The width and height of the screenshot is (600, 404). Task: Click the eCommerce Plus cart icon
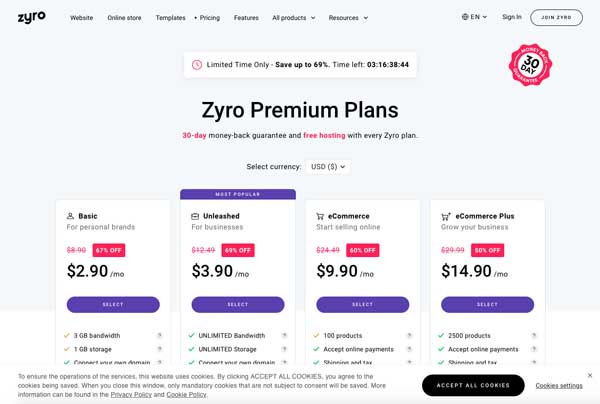coord(445,216)
